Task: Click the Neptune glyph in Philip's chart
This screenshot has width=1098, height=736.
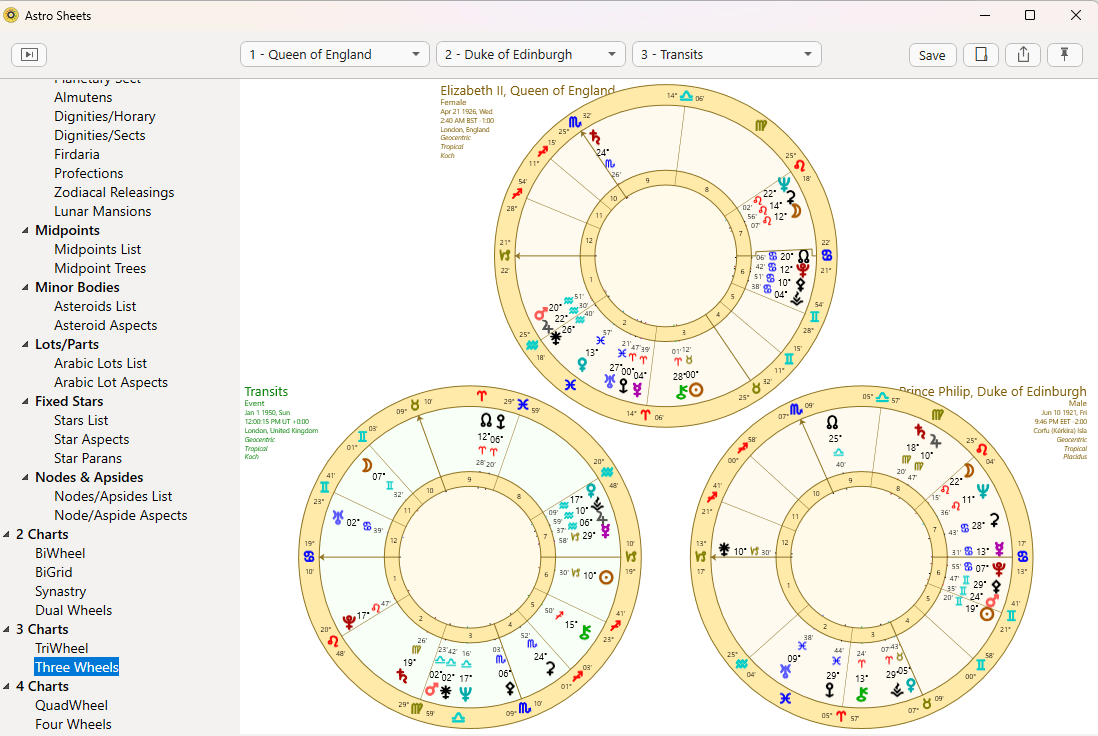Action: tap(982, 492)
